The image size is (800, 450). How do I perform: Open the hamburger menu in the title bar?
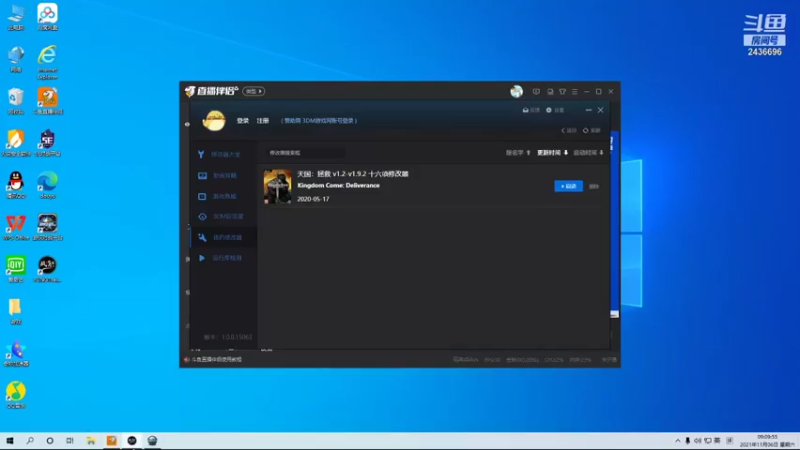[x=574, y=92]
